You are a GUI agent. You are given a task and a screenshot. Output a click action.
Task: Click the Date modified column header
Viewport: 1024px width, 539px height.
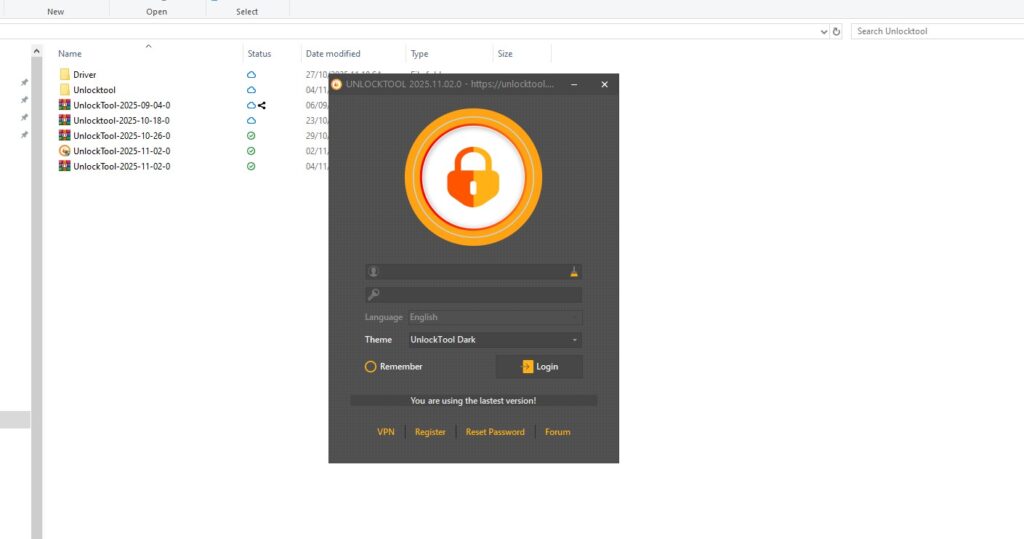tap(333, 54)
